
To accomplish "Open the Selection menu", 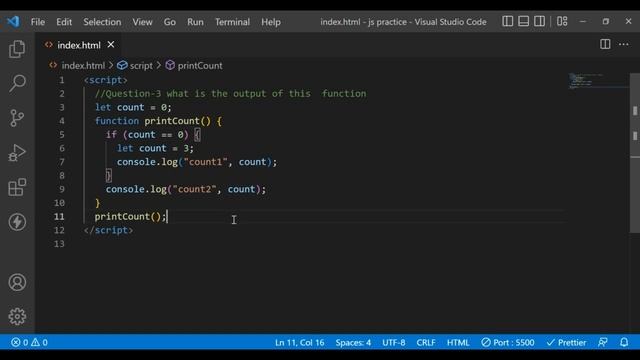I will click(x=102, y=22).
